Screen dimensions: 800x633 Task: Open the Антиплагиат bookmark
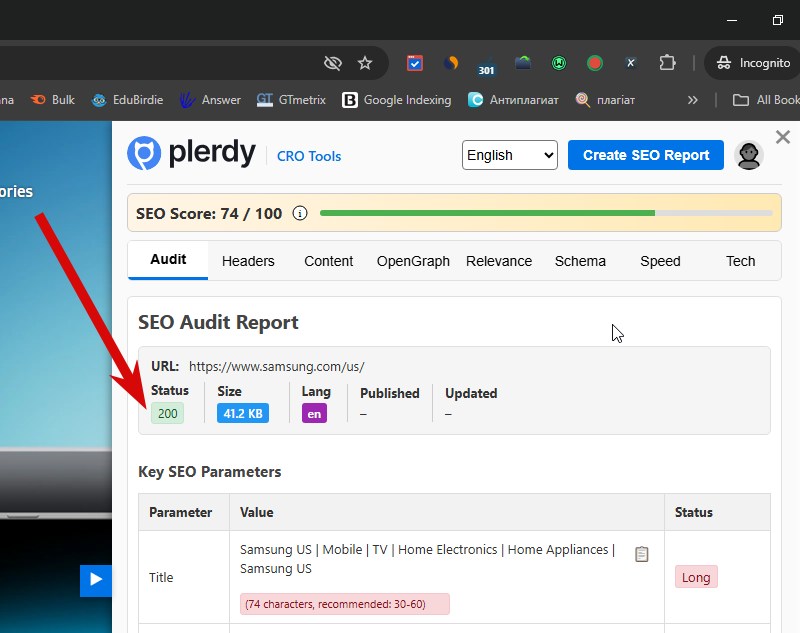[x=513, y=100]
